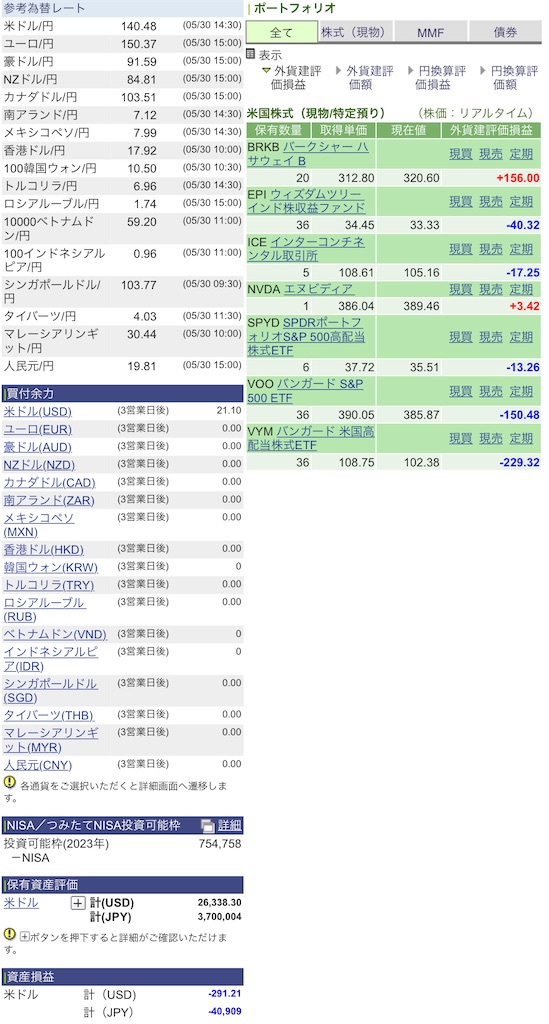Open インドネシアルピア(IDR) buying power link
Screen dimensions: 549x1024
tap(51, 659)
